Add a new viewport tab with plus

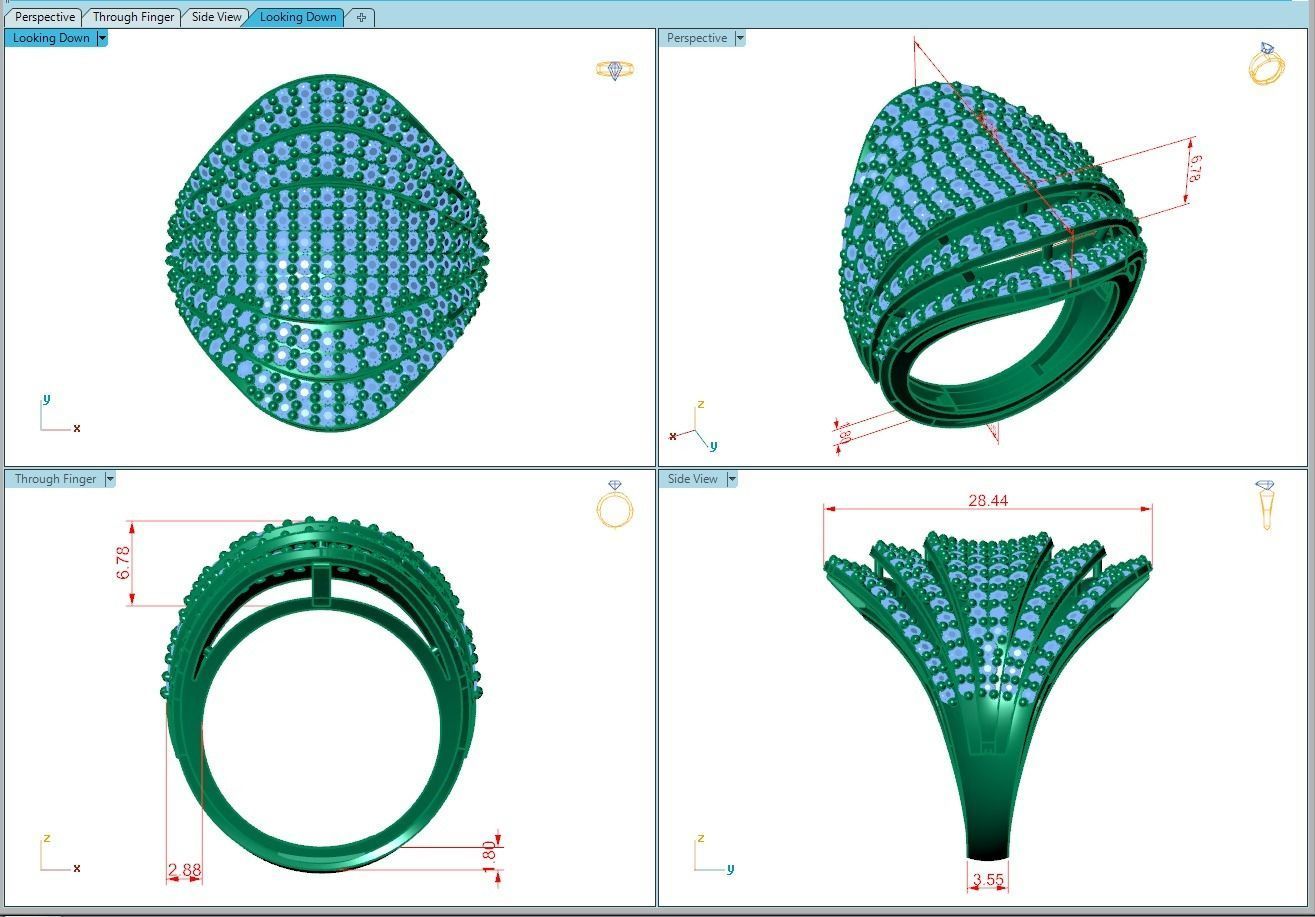(x=361, y=17)
